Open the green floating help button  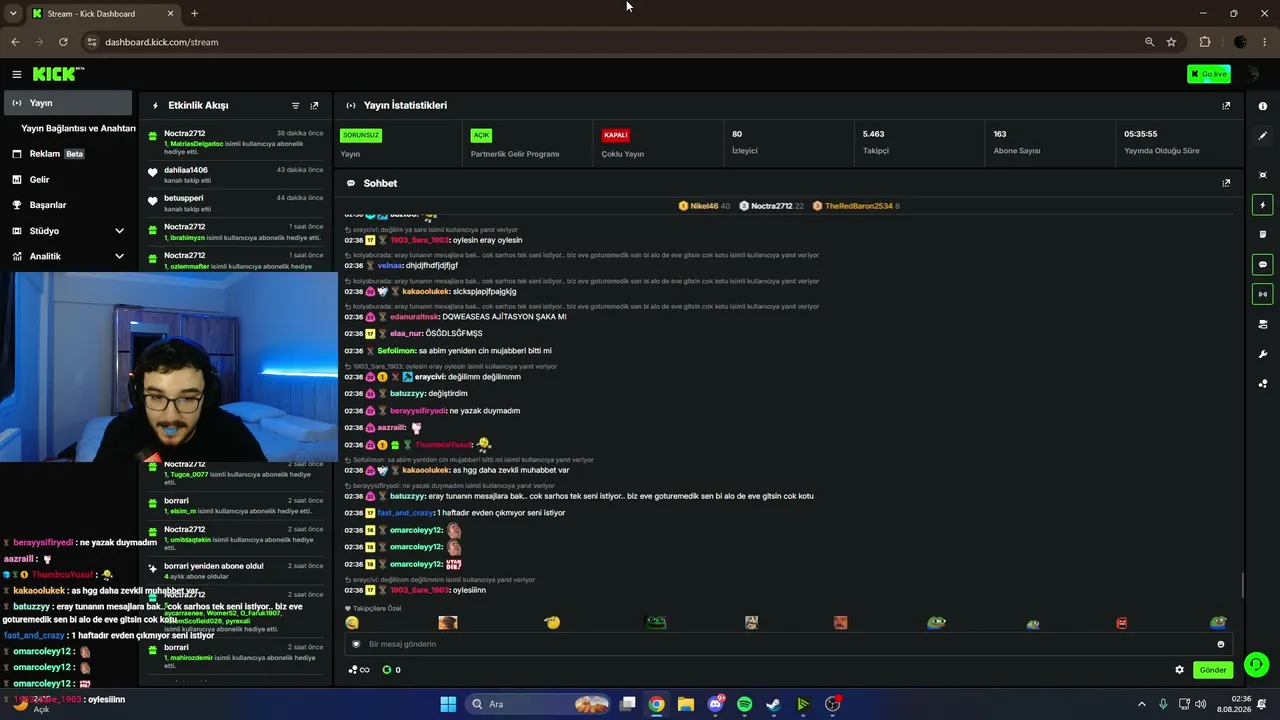[x=1257, y=664]
